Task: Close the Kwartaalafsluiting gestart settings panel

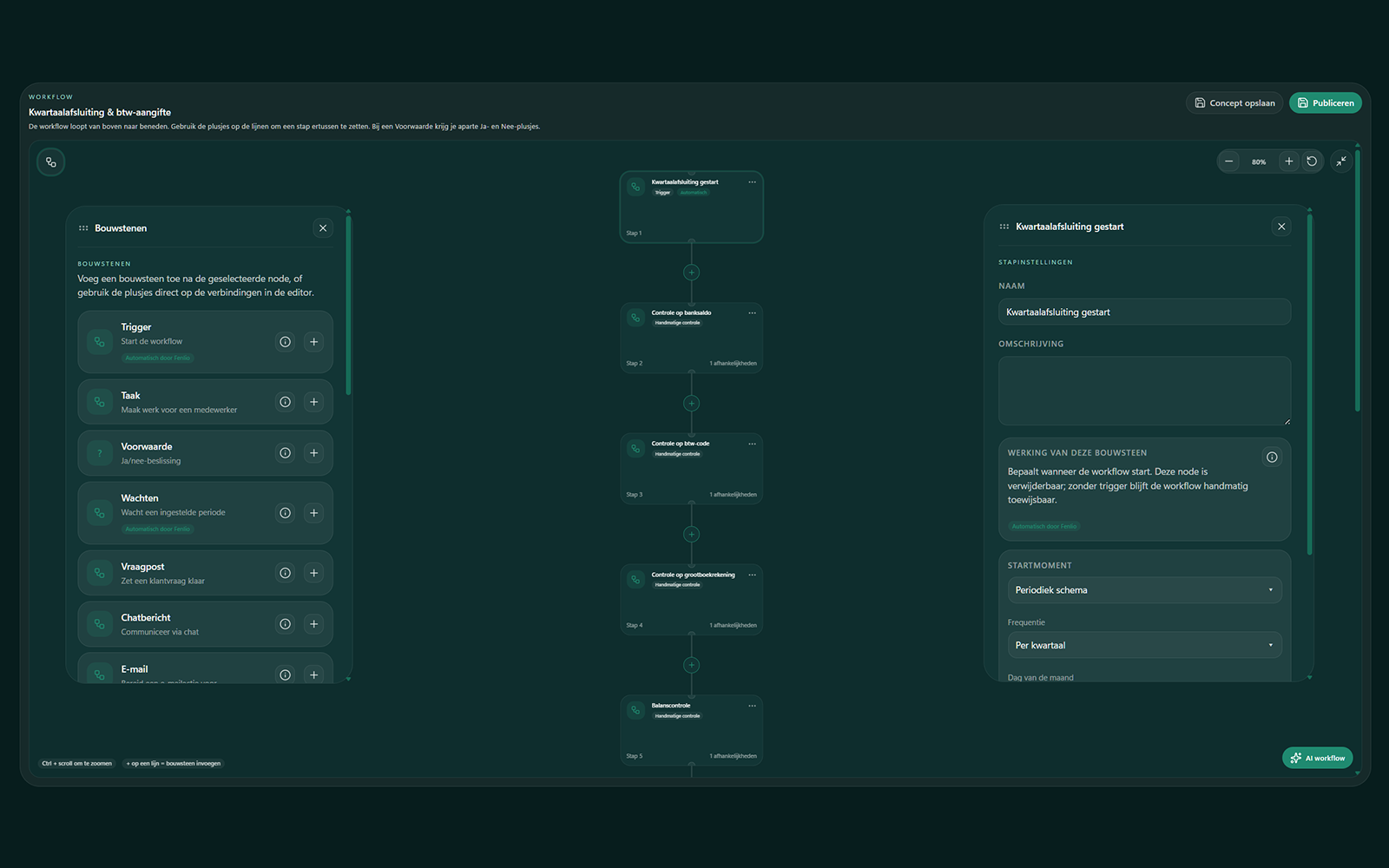Action: click(x=1281, y=227)
